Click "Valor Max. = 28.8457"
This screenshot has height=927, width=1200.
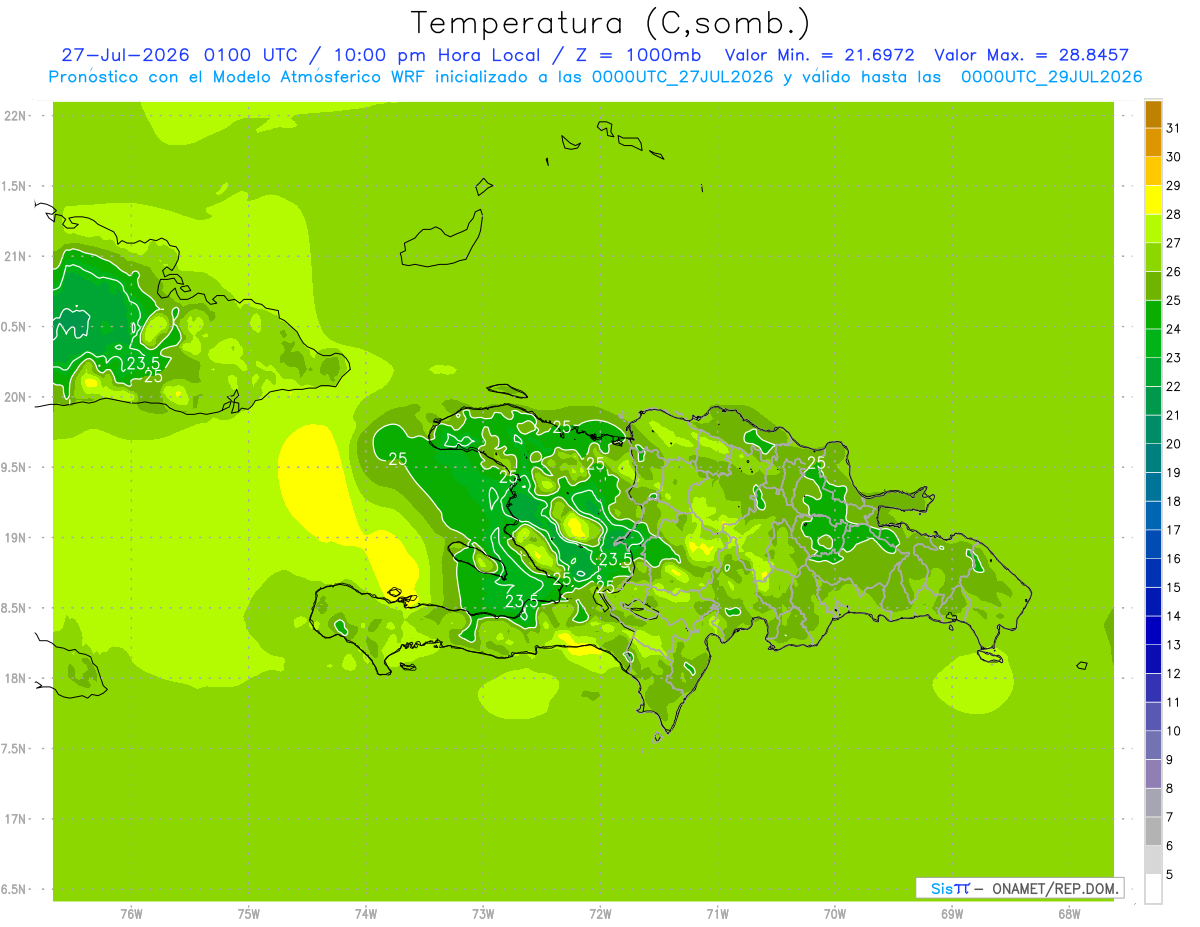point(1031,55)
